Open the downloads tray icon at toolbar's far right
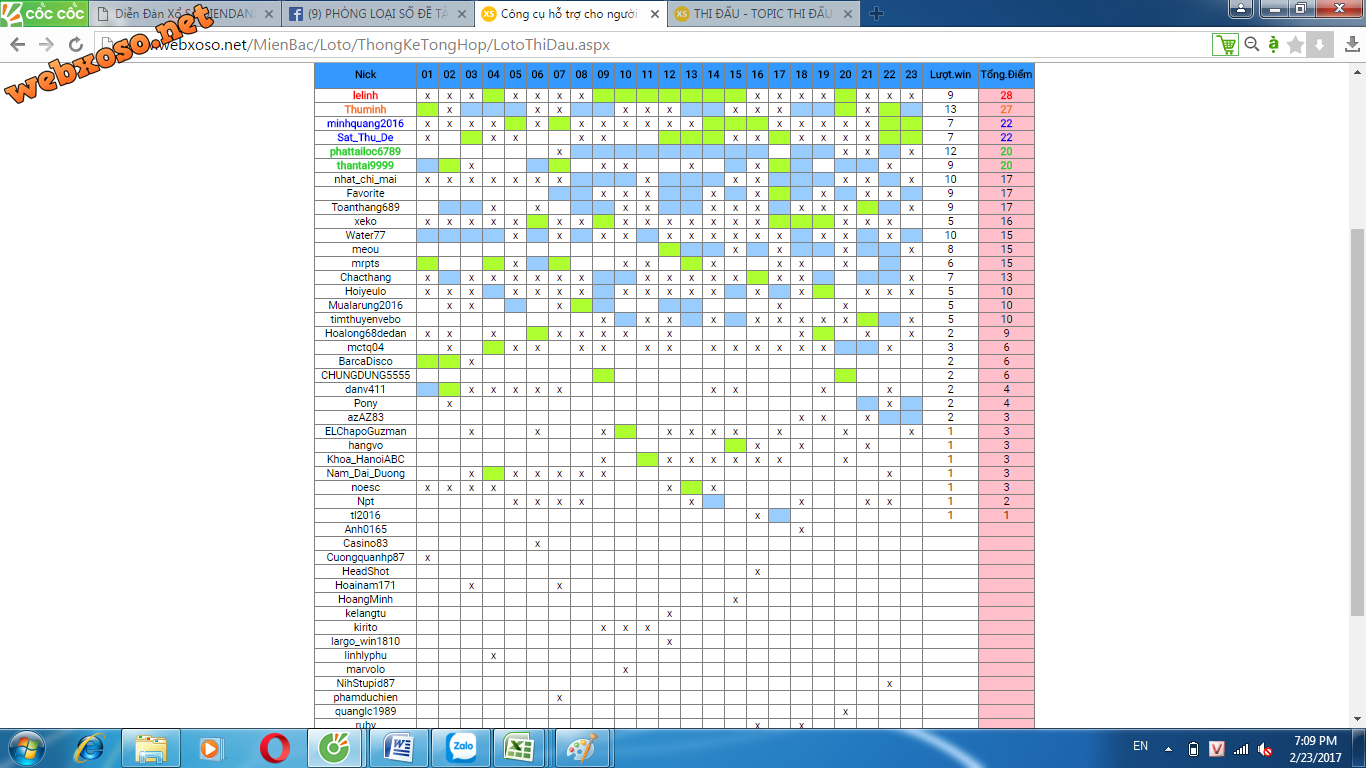This screenshot has height=768, width=1366. pos(1347,45)
